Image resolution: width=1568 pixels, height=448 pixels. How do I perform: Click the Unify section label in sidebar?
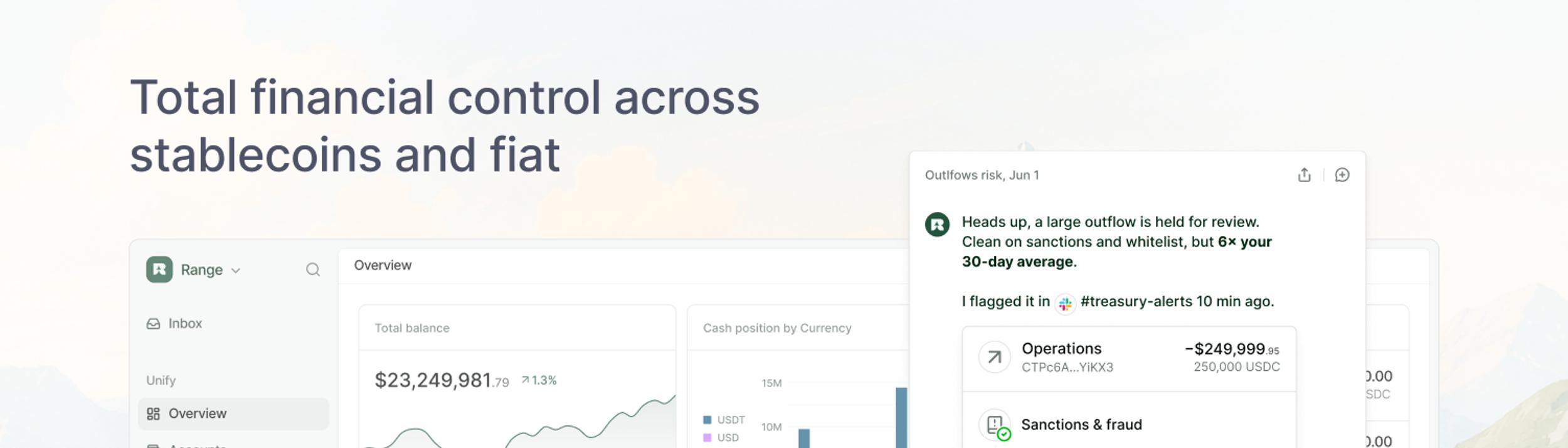tap(161, 381)
